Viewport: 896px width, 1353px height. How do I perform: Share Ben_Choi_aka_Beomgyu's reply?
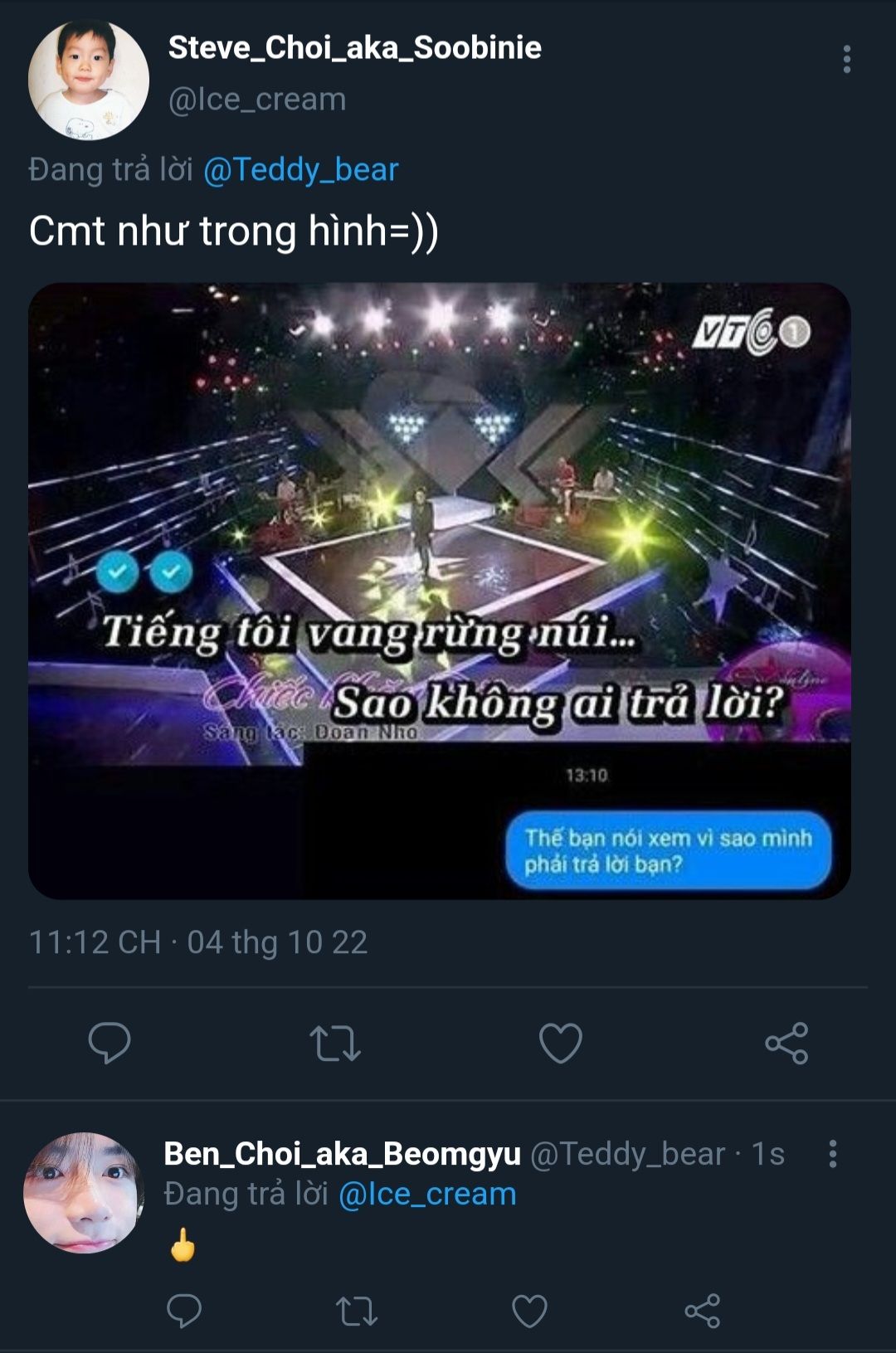pyautogui.click(x=703, y=1312)
